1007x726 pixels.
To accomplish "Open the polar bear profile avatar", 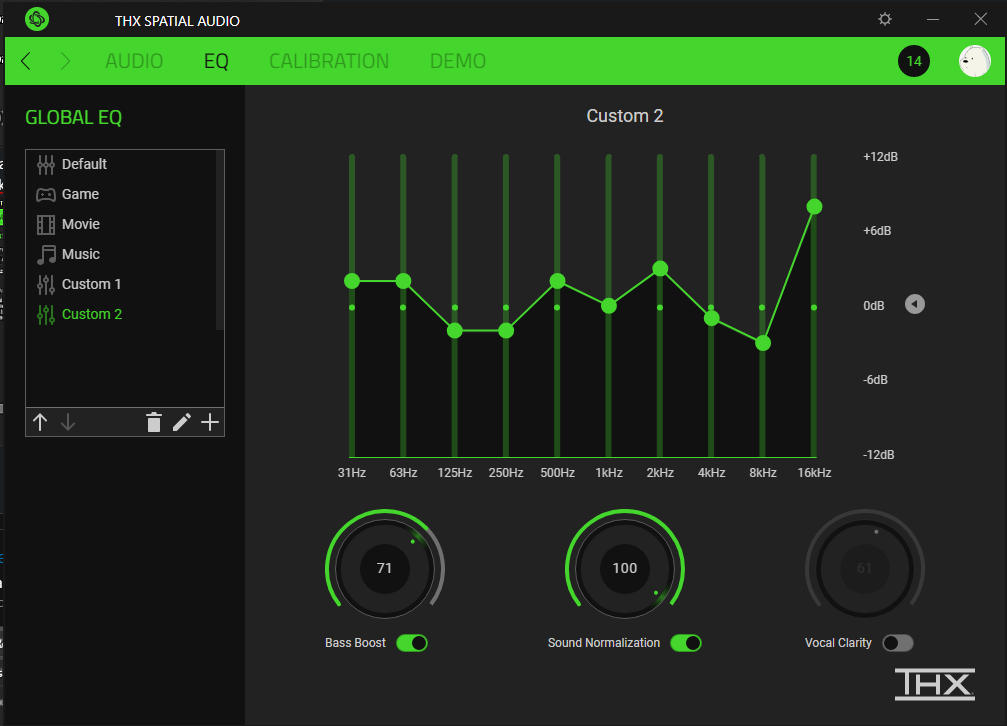I will [974, 61].
